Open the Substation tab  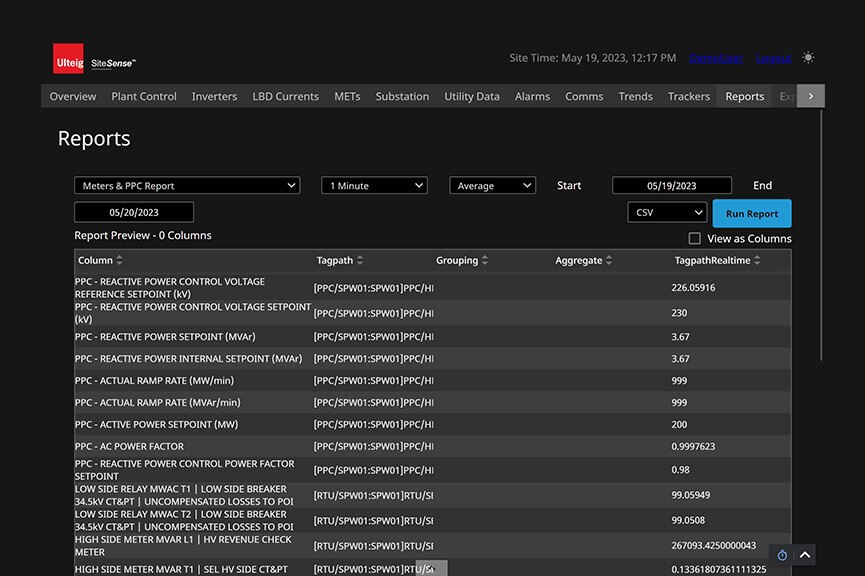pos(402,97)
